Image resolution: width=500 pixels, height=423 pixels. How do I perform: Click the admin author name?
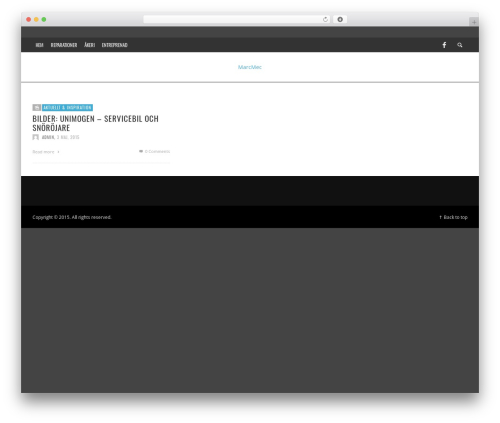[48, 137]
